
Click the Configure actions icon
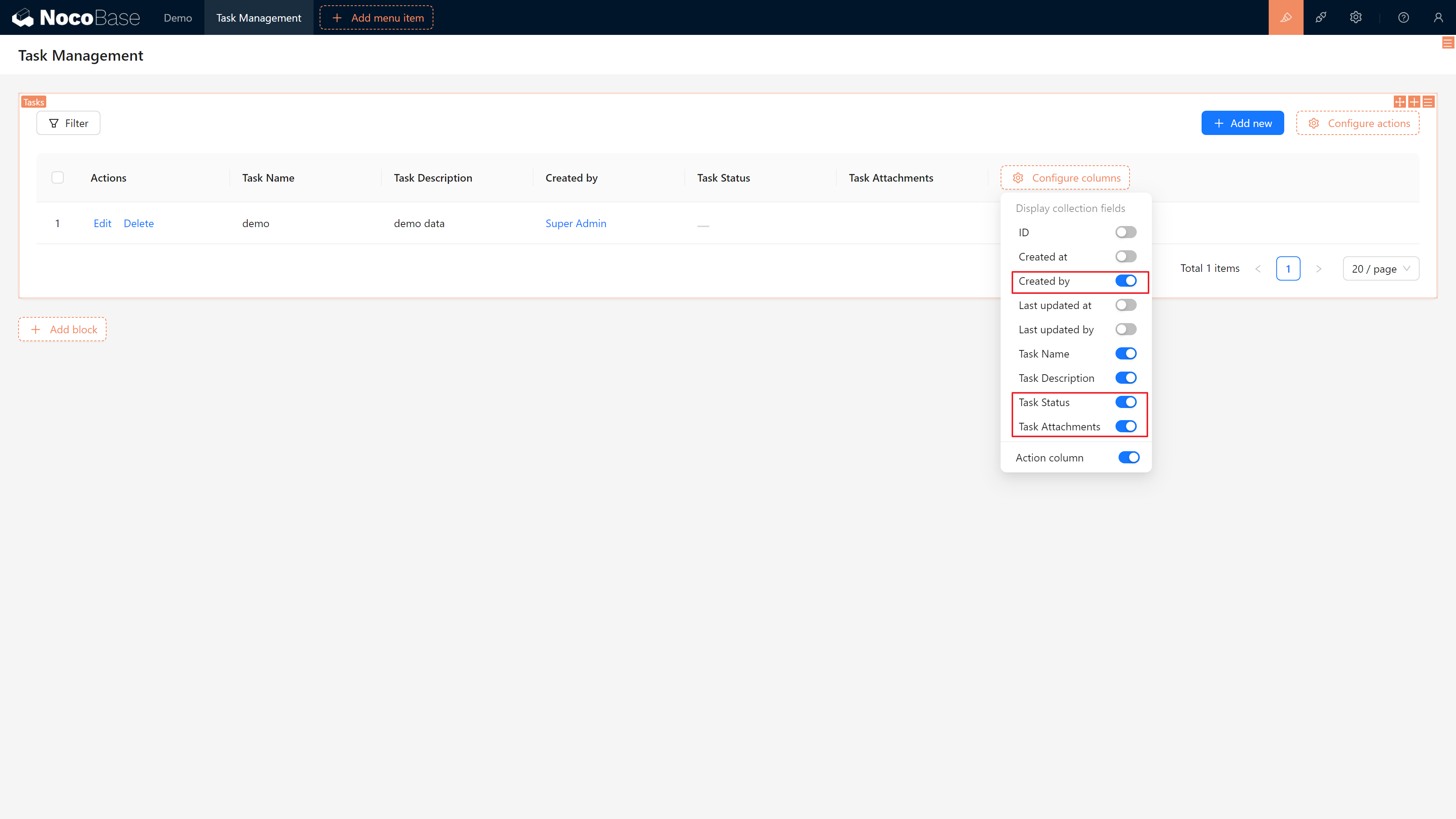coord(1314,123)
